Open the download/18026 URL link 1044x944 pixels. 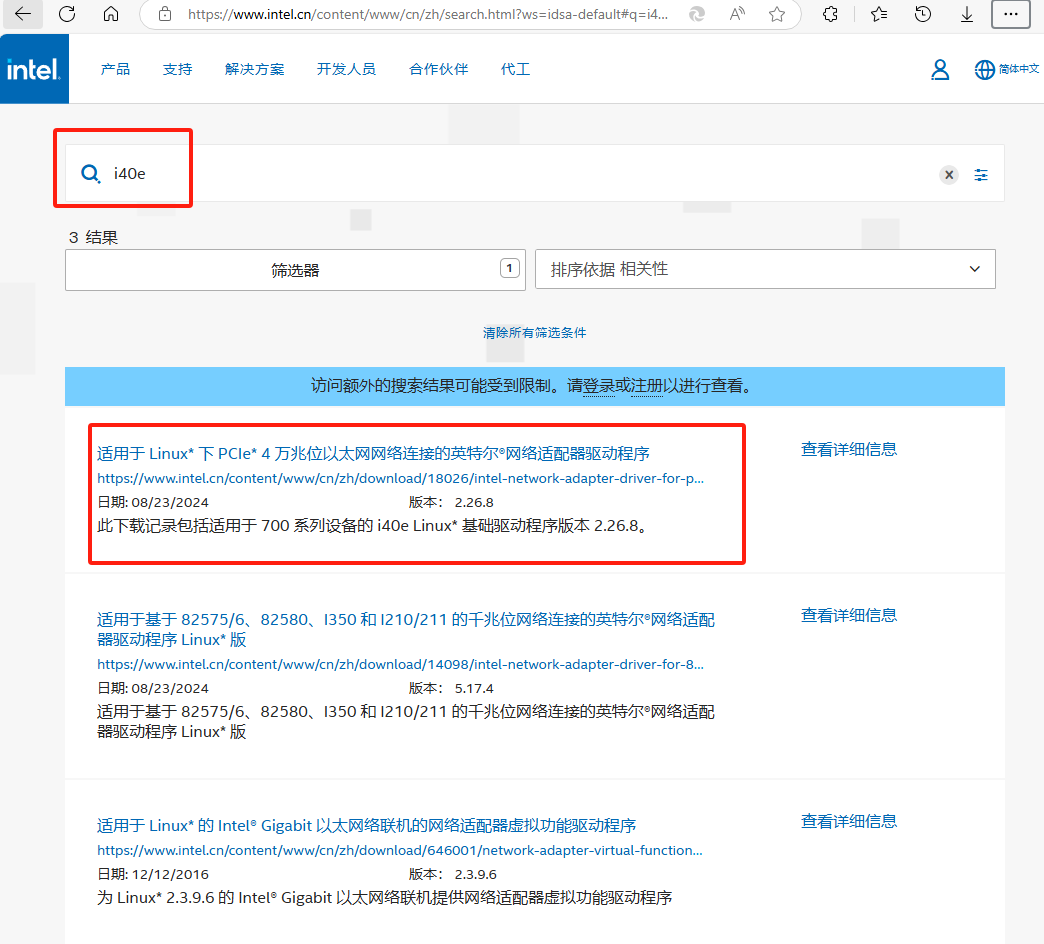(400, 479)
